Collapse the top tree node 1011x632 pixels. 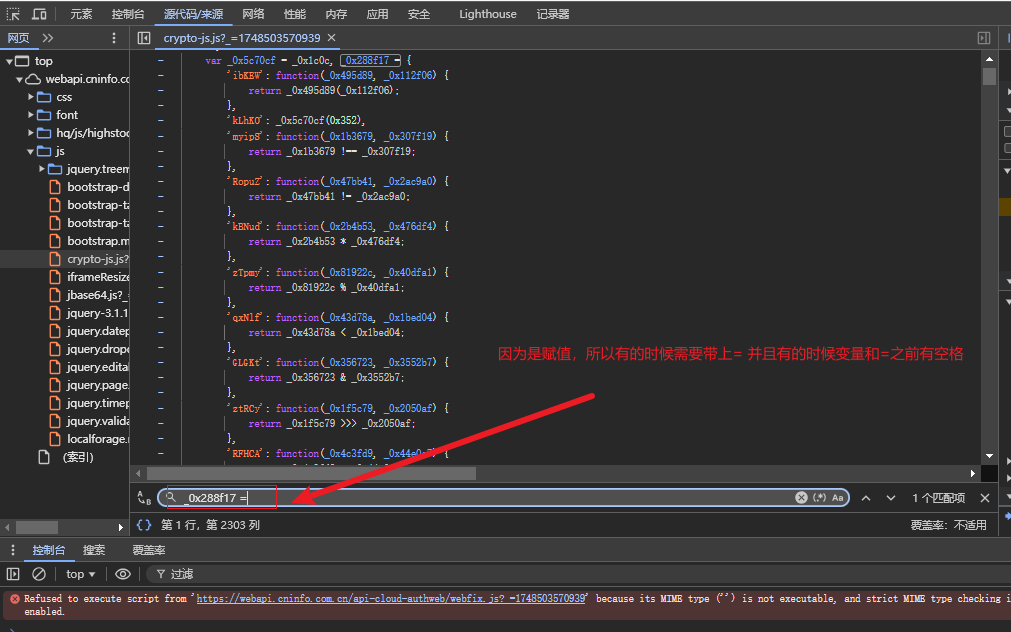pos(9,61)
